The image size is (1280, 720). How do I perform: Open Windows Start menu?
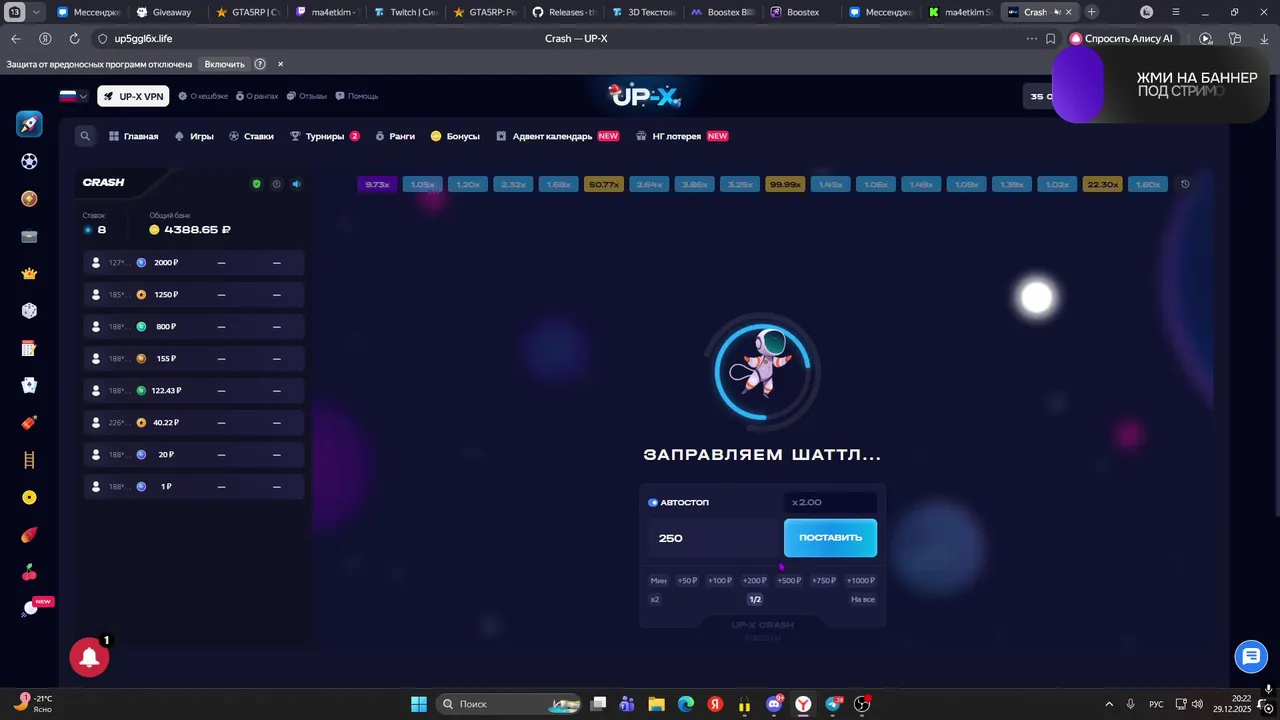pos(419,704)
